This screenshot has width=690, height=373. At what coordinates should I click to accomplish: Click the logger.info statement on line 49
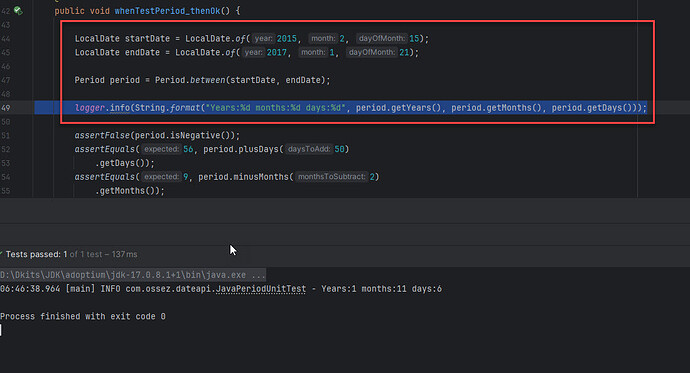[x=360, y=108]
